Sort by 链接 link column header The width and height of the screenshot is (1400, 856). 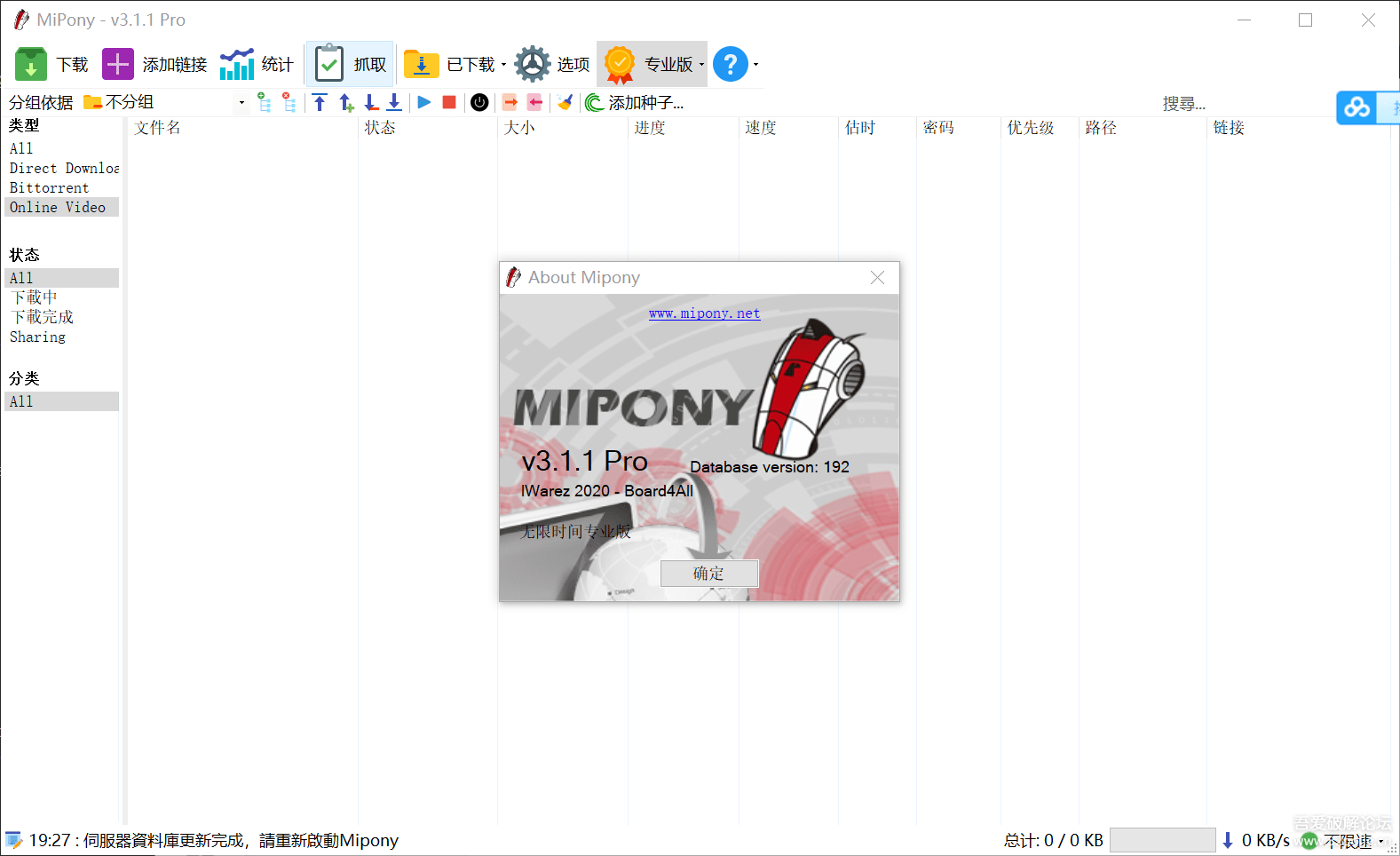[x=1298, y=128]
